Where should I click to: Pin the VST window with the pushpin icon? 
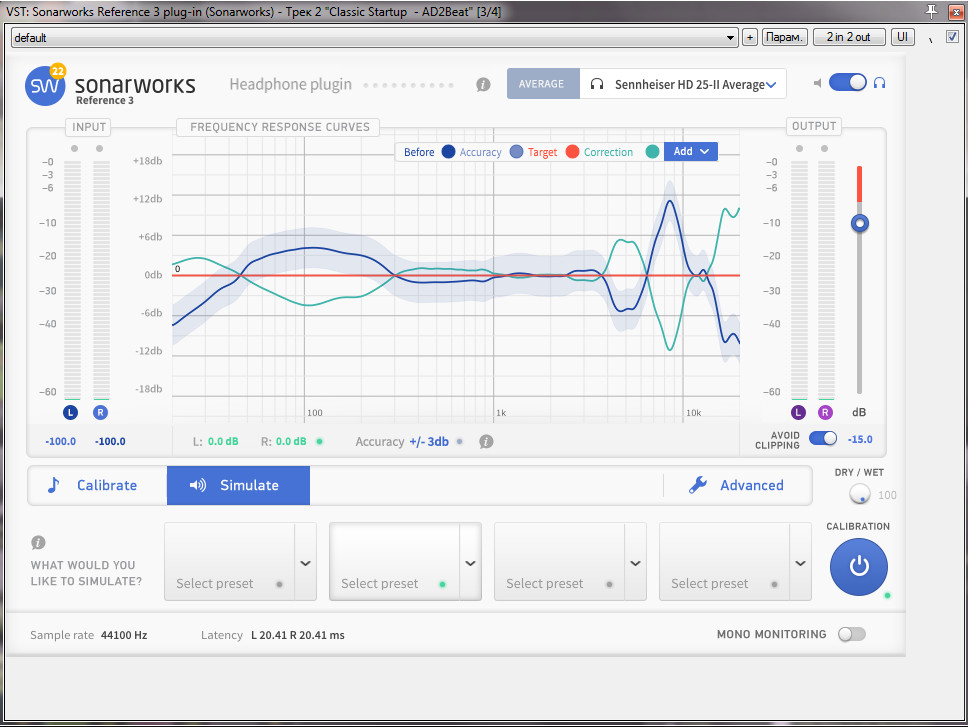[931, 10]
